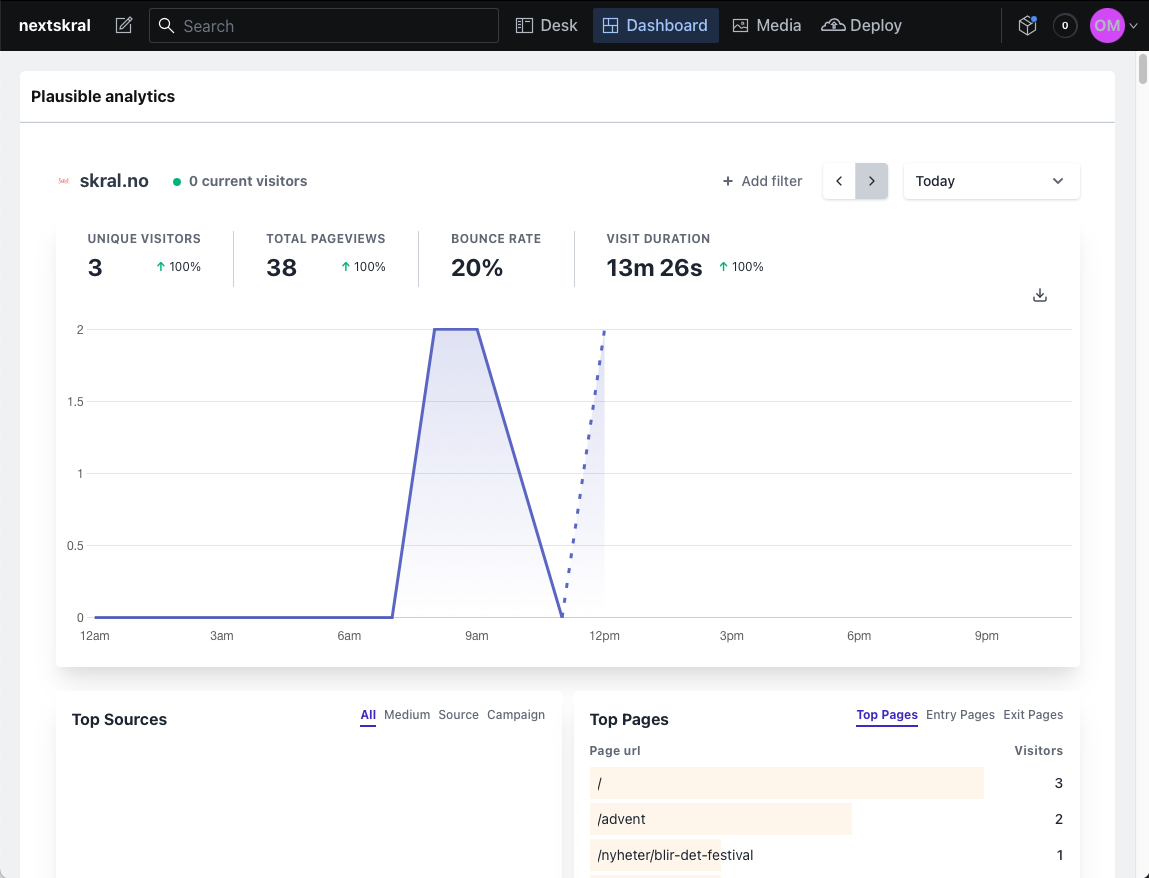The image size is (1149, 878).
Task: Click the search magnifier icon
Action: (166, 25)
